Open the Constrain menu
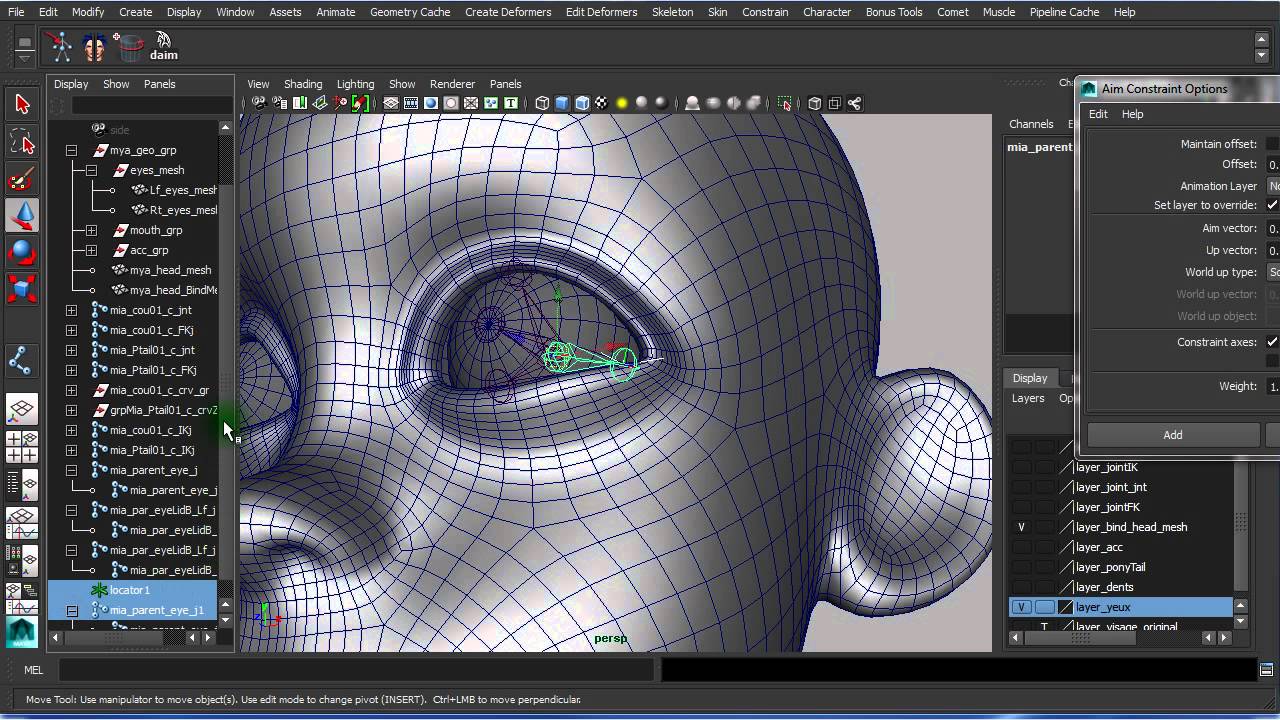The image size is (1280, 720). point(764,12)
